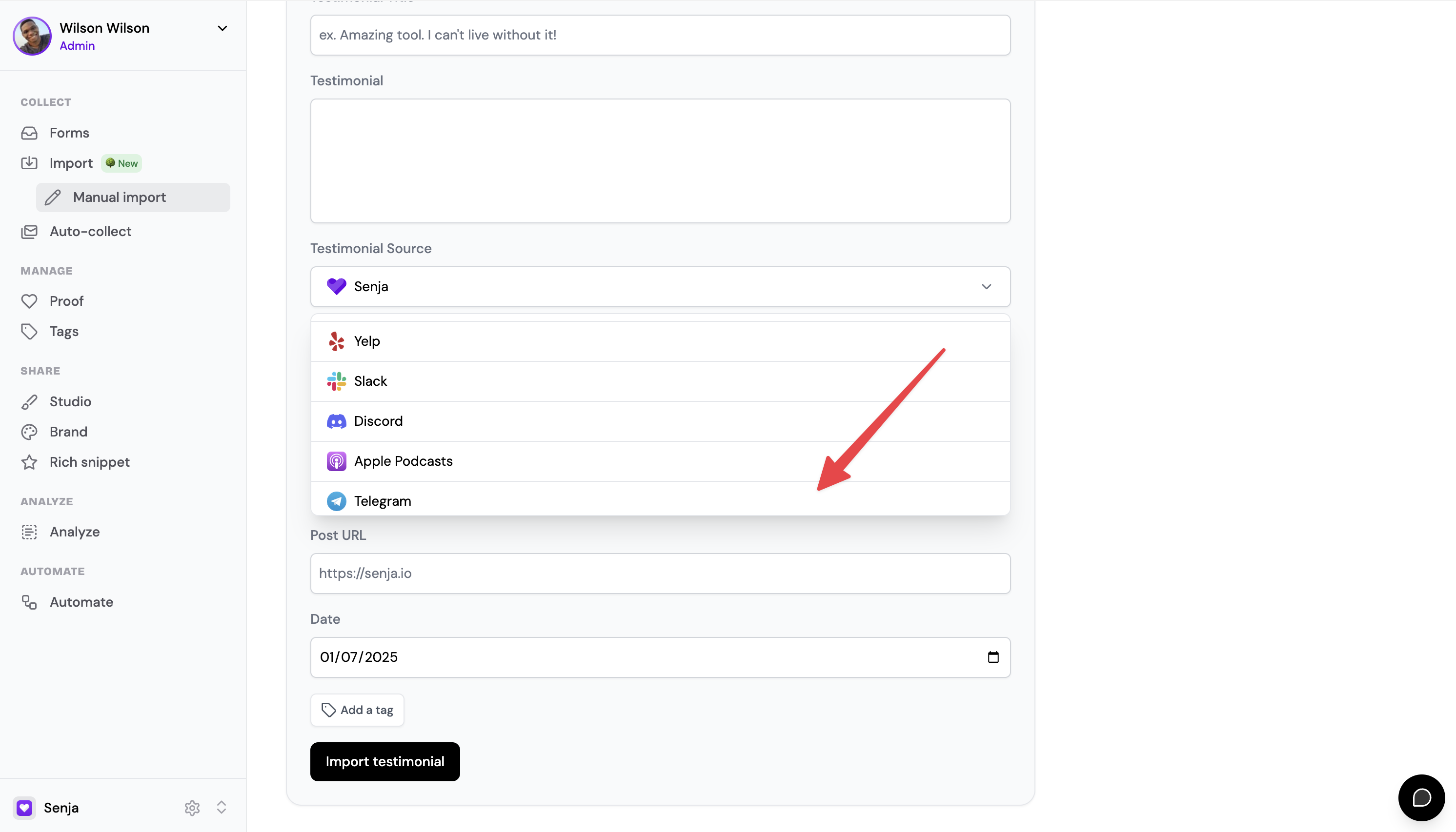Open the Tags section

coord(64,332)
